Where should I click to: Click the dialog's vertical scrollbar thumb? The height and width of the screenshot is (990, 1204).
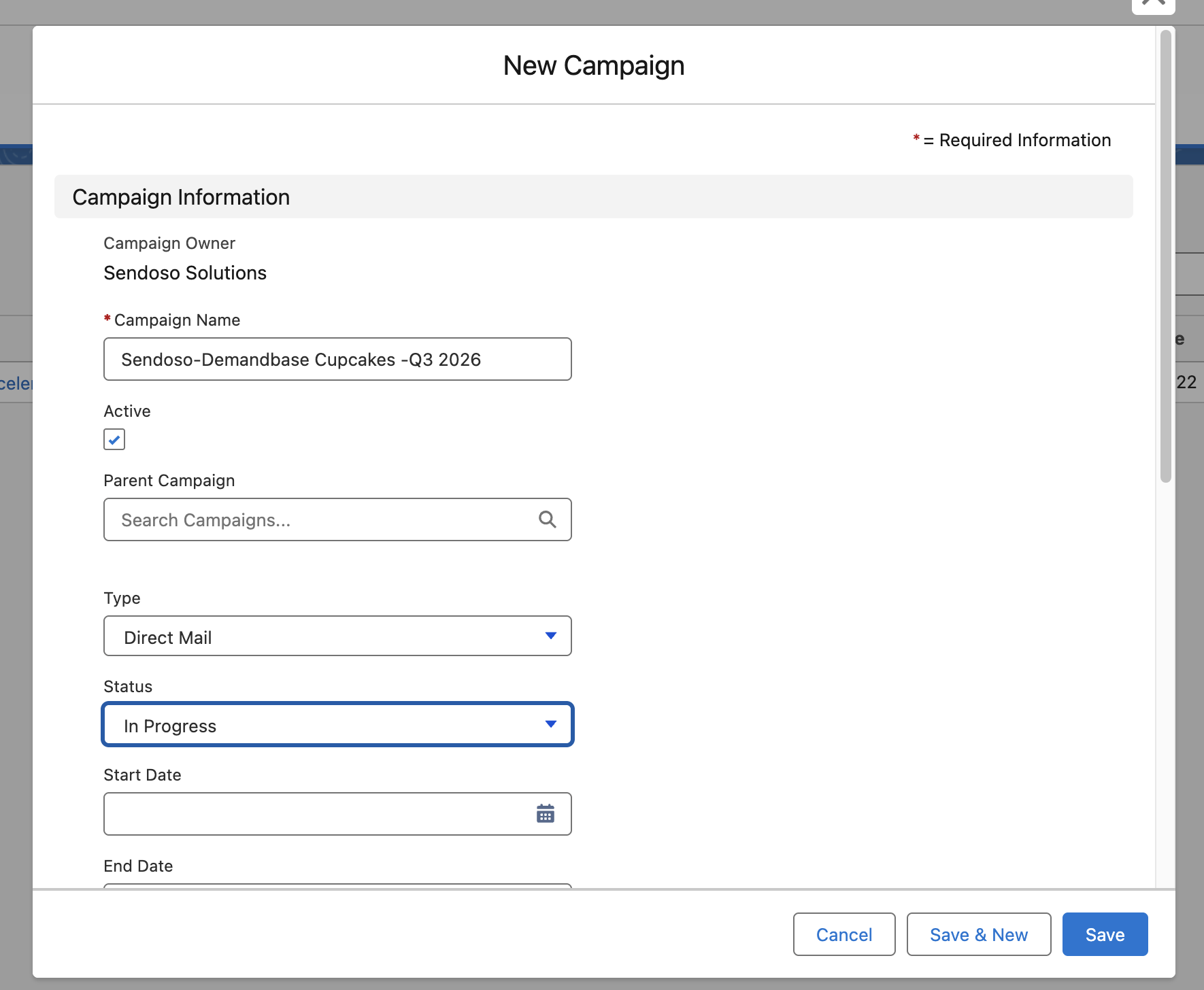(x=1166, y=256)
